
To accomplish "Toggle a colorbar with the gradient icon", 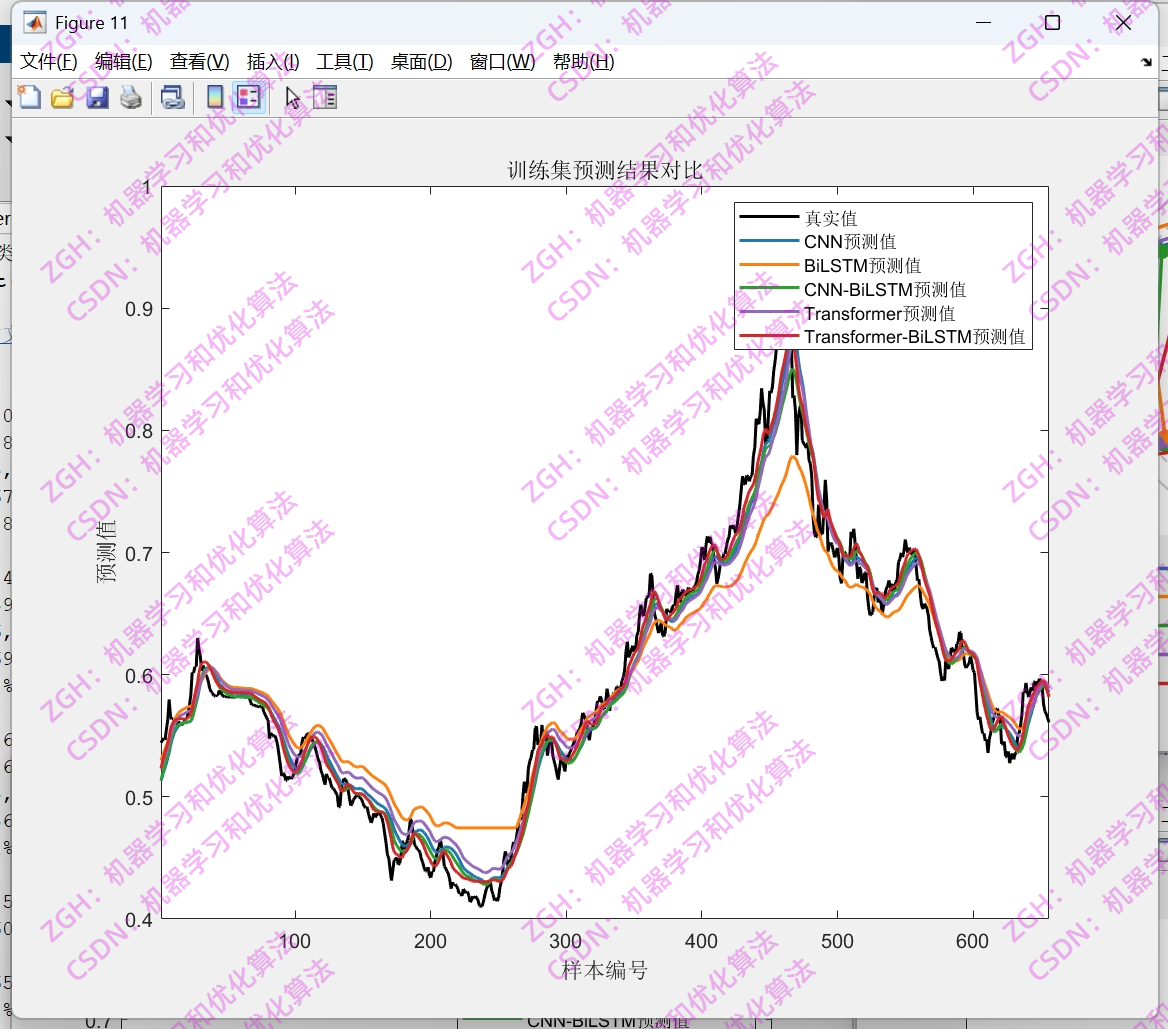I will (x=216, y=97).
